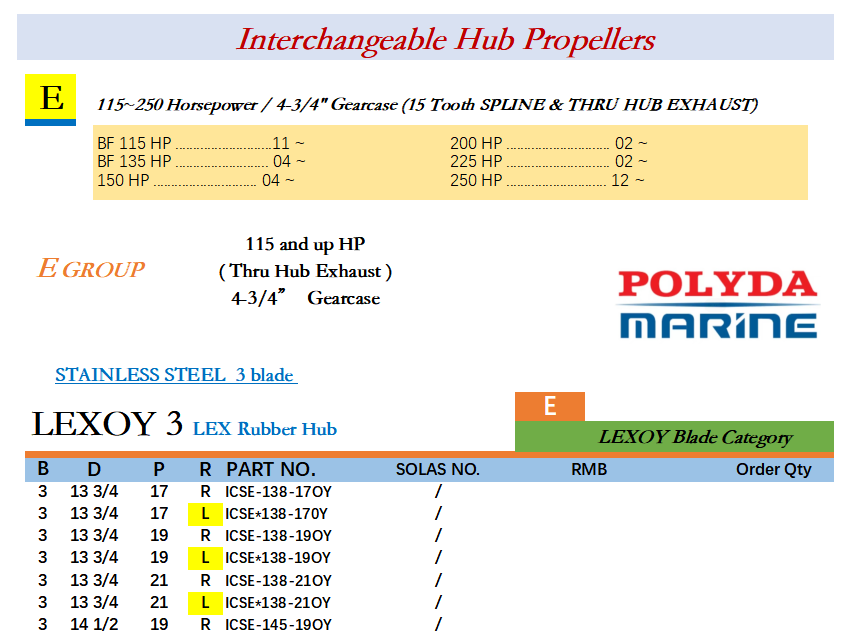Select the Order Qty column header
863x634 pixels.
click(x=774, y=469)
